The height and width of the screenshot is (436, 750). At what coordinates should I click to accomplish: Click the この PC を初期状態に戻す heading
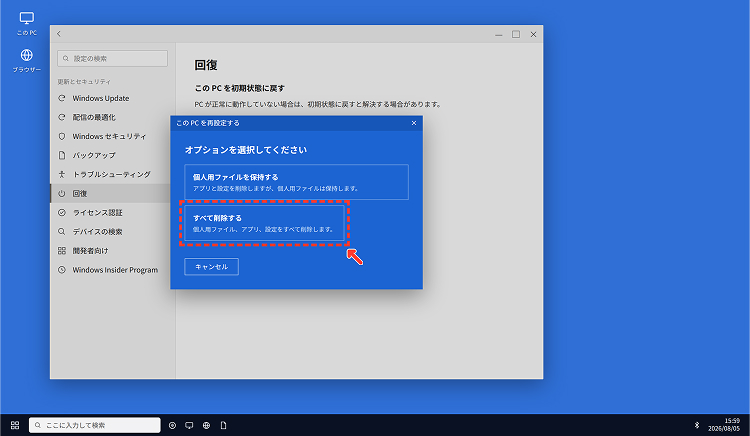[240, 88]
